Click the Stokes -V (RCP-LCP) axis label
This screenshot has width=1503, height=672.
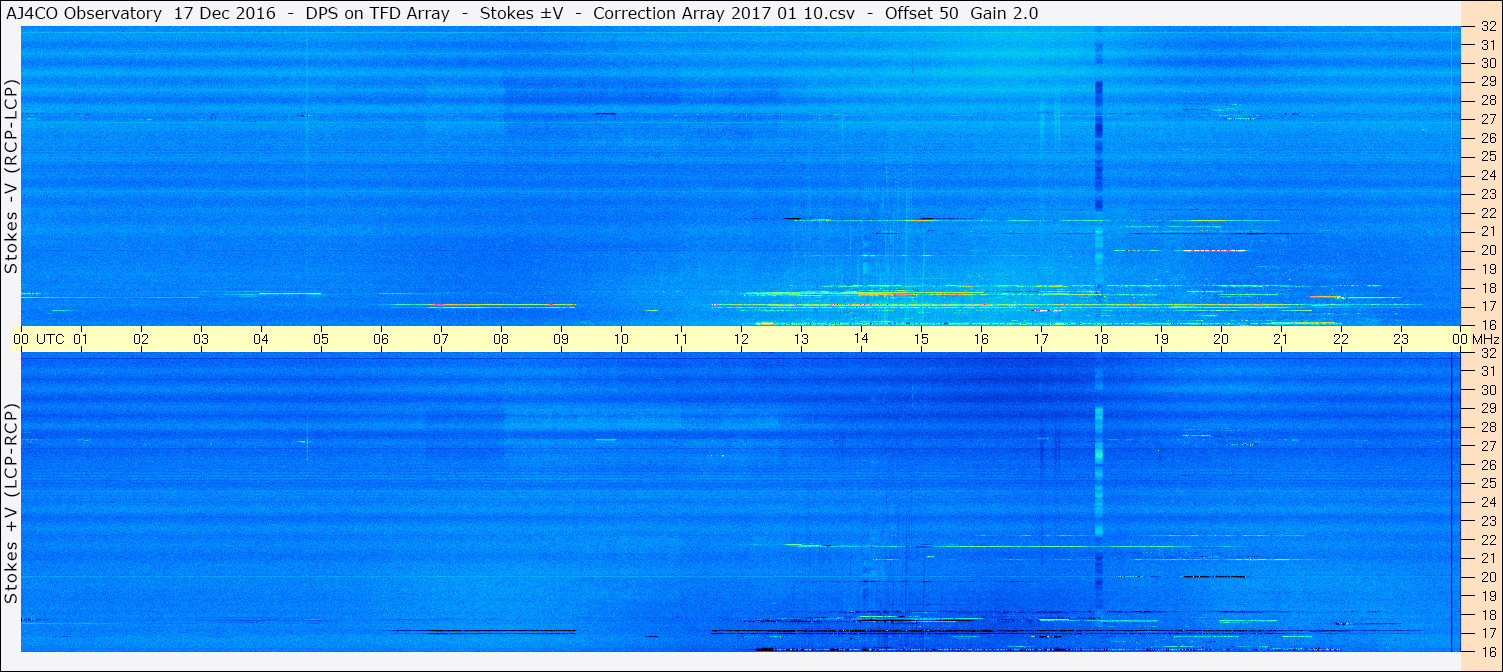pos(12,177)
